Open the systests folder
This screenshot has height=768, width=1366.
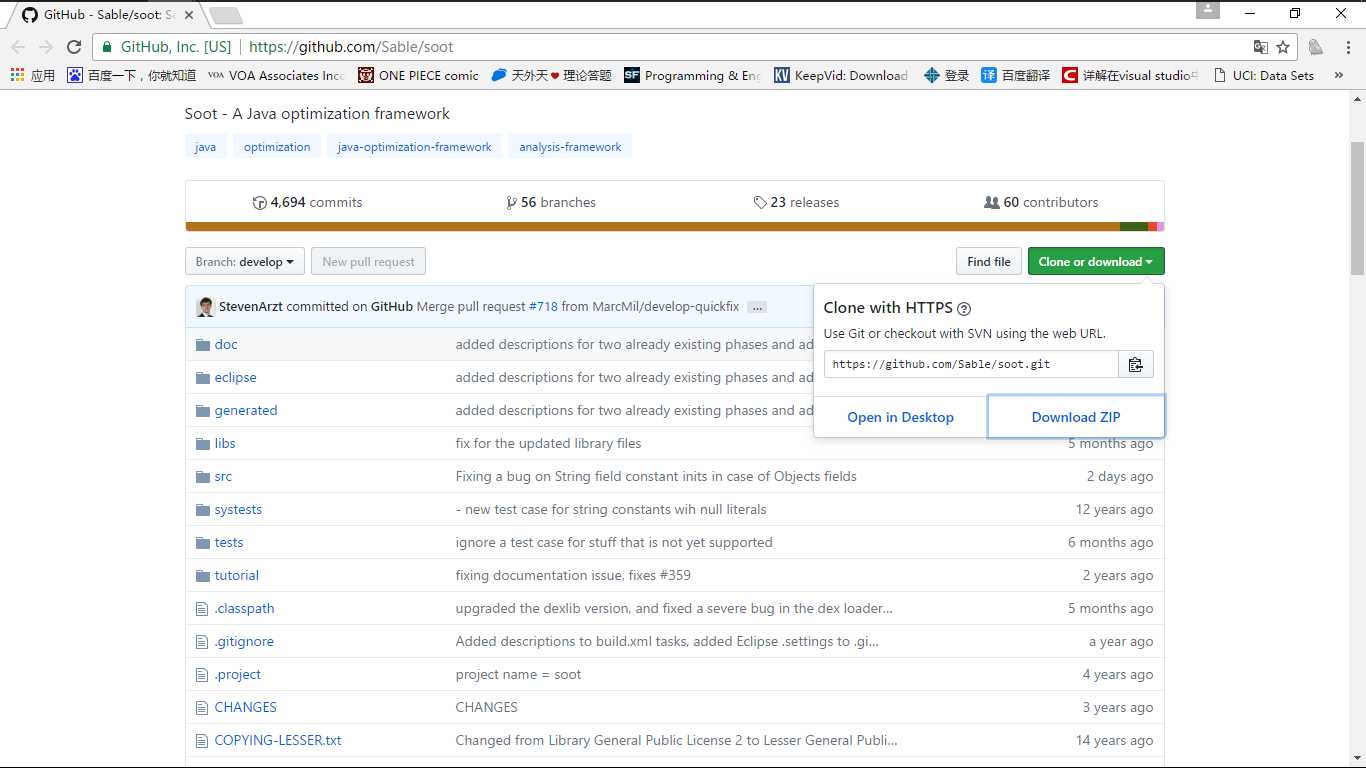pos(238,510)
